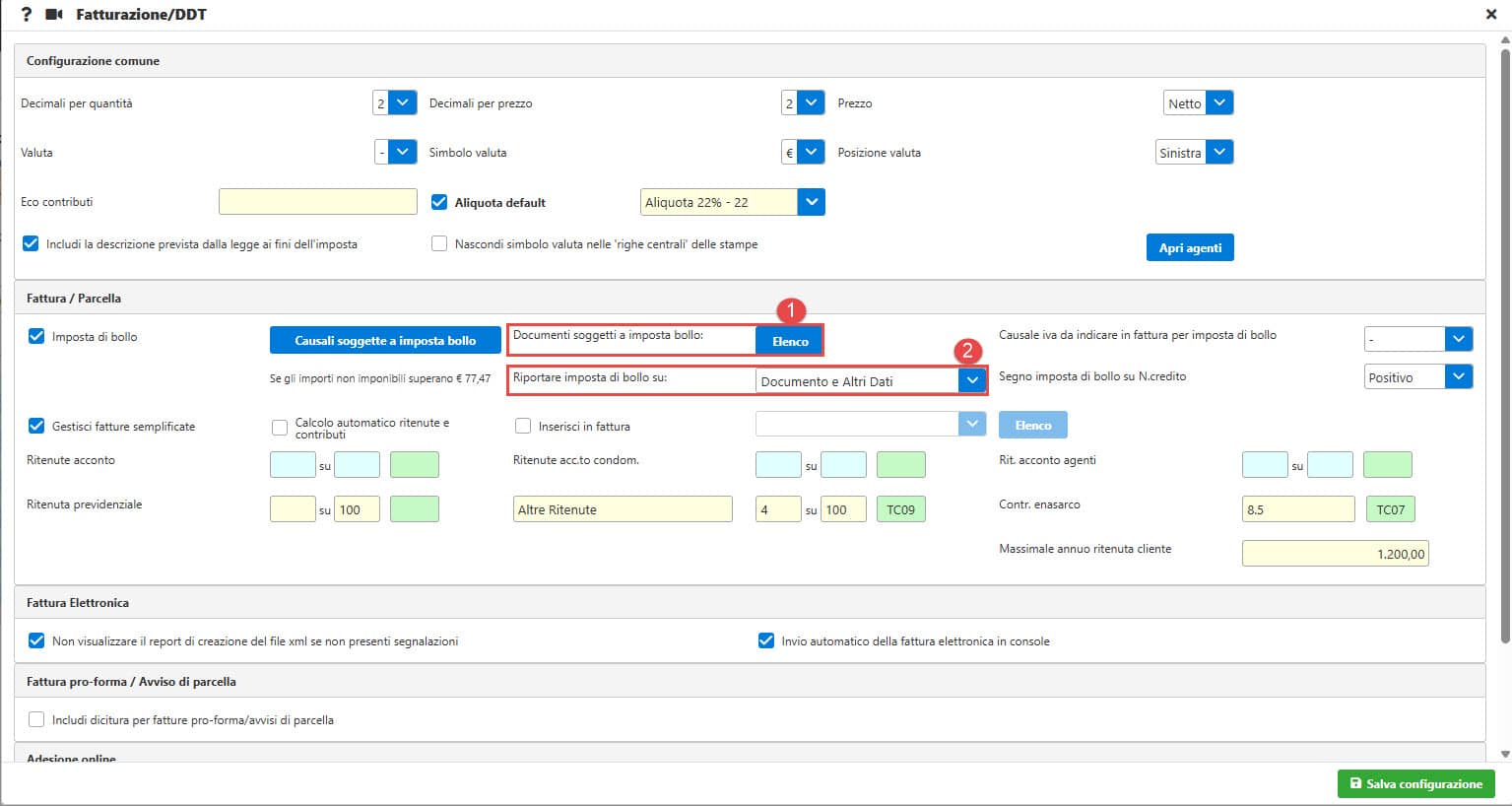This screenshot has height=806, width=1512.
Task: Enable Calcolo automatico ritenute e contributi
Action: point(280,428)
